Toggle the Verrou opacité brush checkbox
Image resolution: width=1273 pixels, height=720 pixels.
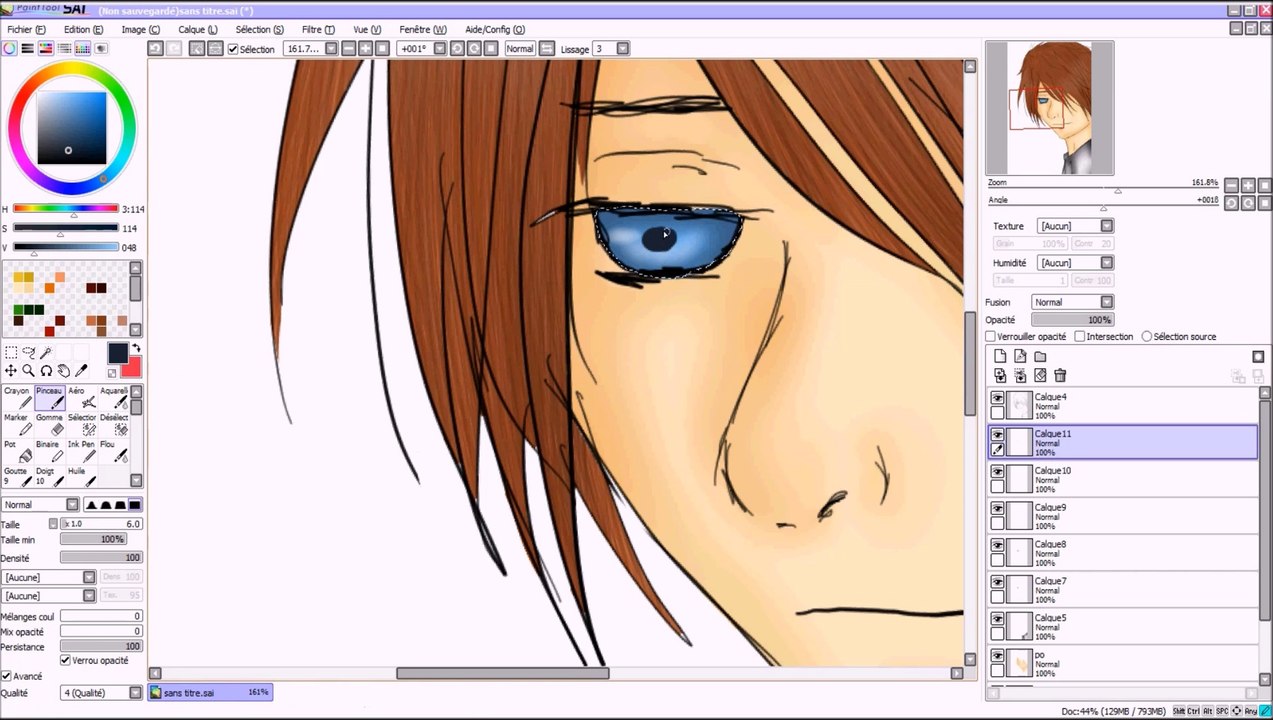[x=66, y=660]
